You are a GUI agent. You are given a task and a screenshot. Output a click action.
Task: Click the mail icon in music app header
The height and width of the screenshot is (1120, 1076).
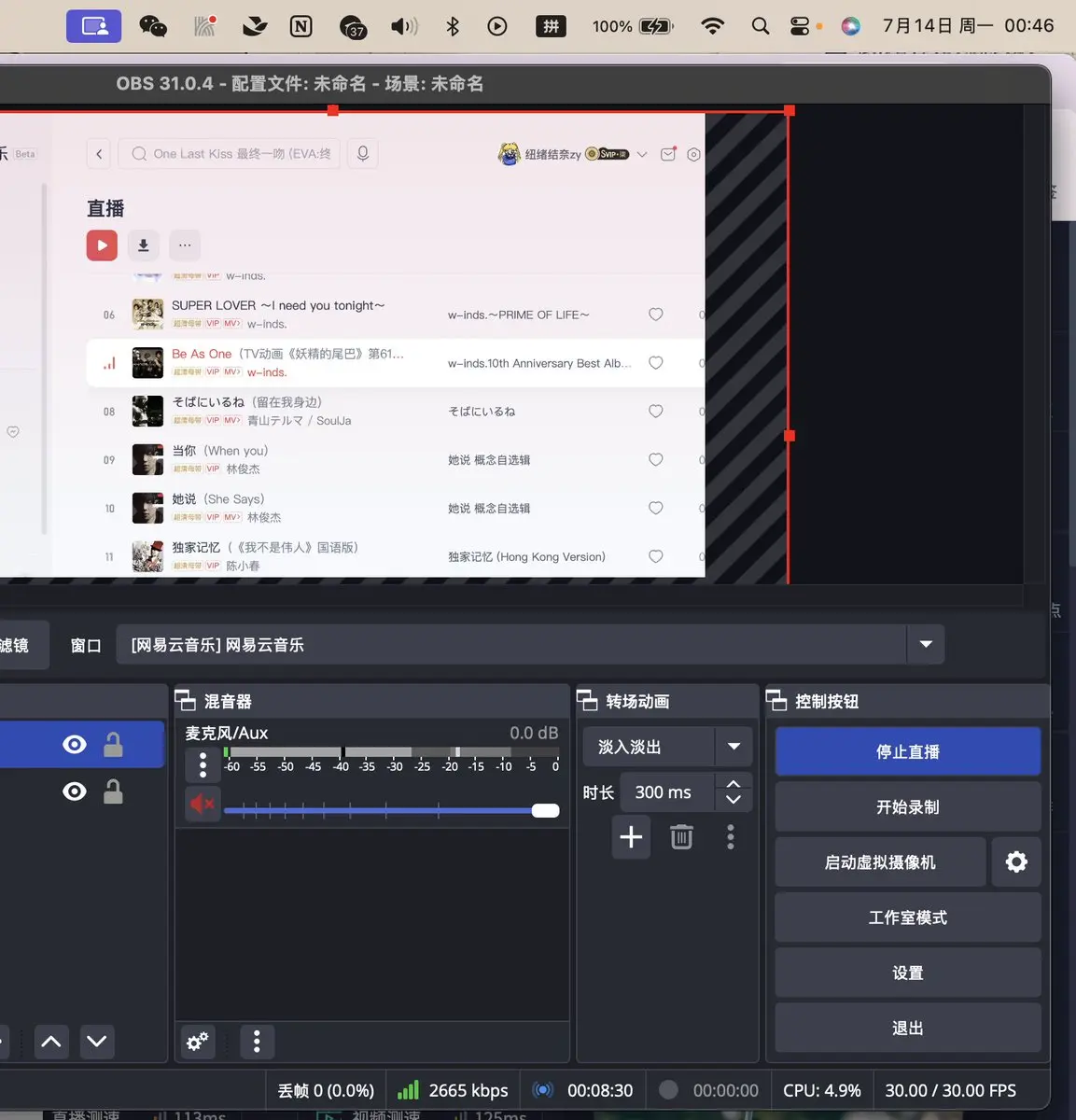(x=668, y=154)
